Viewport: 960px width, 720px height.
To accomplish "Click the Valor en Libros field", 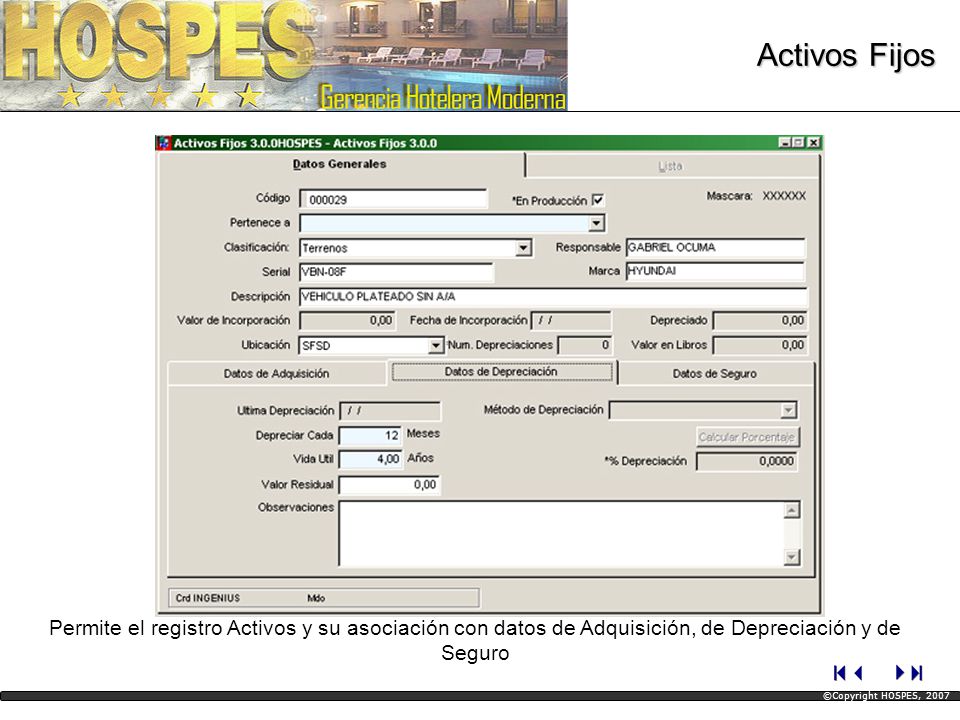I will pyautogui.click(x=760, y=345).
